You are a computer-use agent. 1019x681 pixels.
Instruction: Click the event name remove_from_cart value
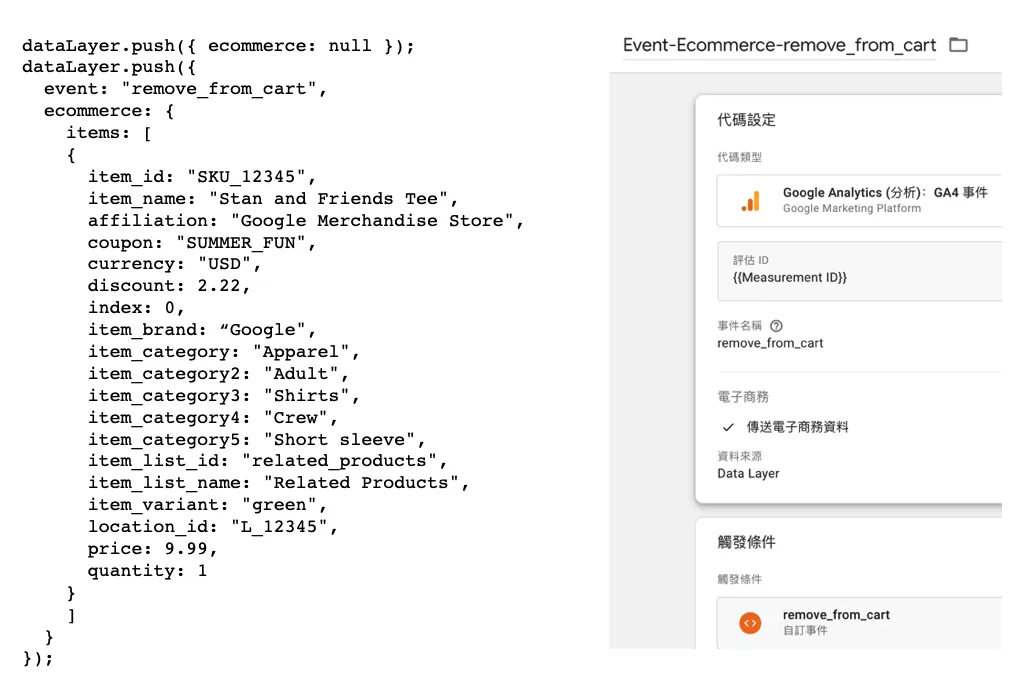(x=770, y=343)
